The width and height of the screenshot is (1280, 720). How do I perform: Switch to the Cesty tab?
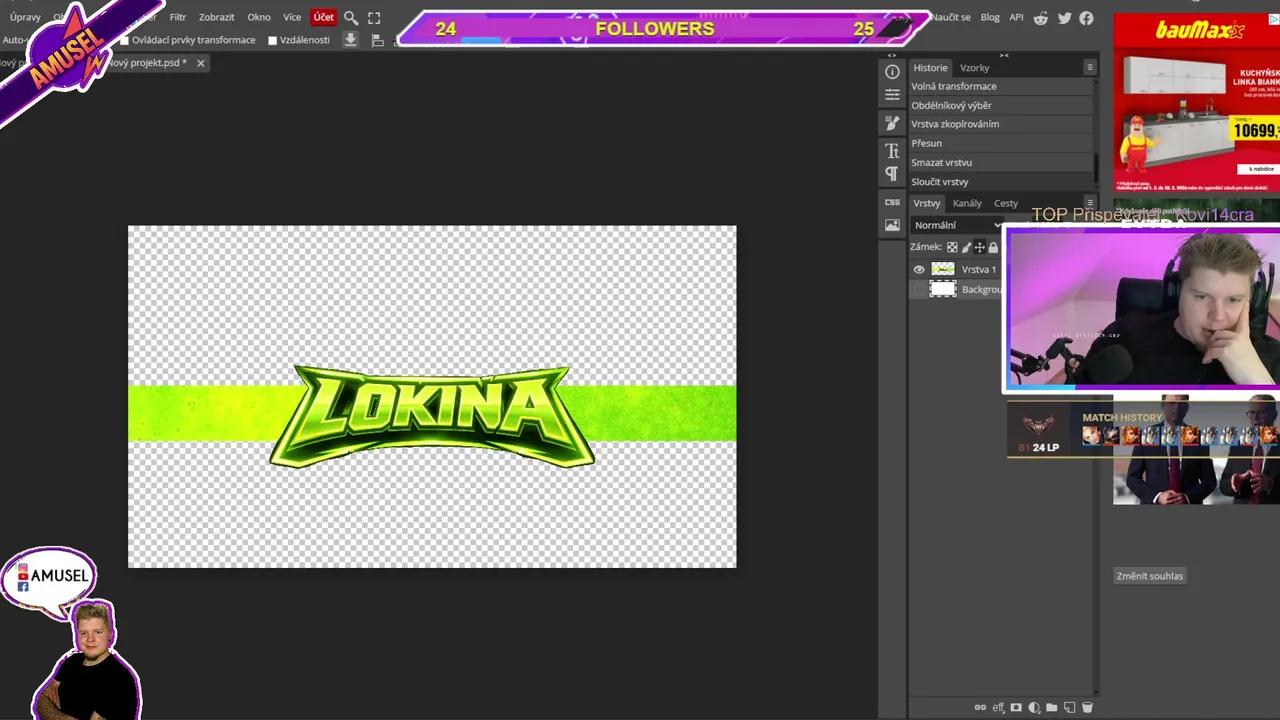pyautogui.click(x=1006, y=203)
